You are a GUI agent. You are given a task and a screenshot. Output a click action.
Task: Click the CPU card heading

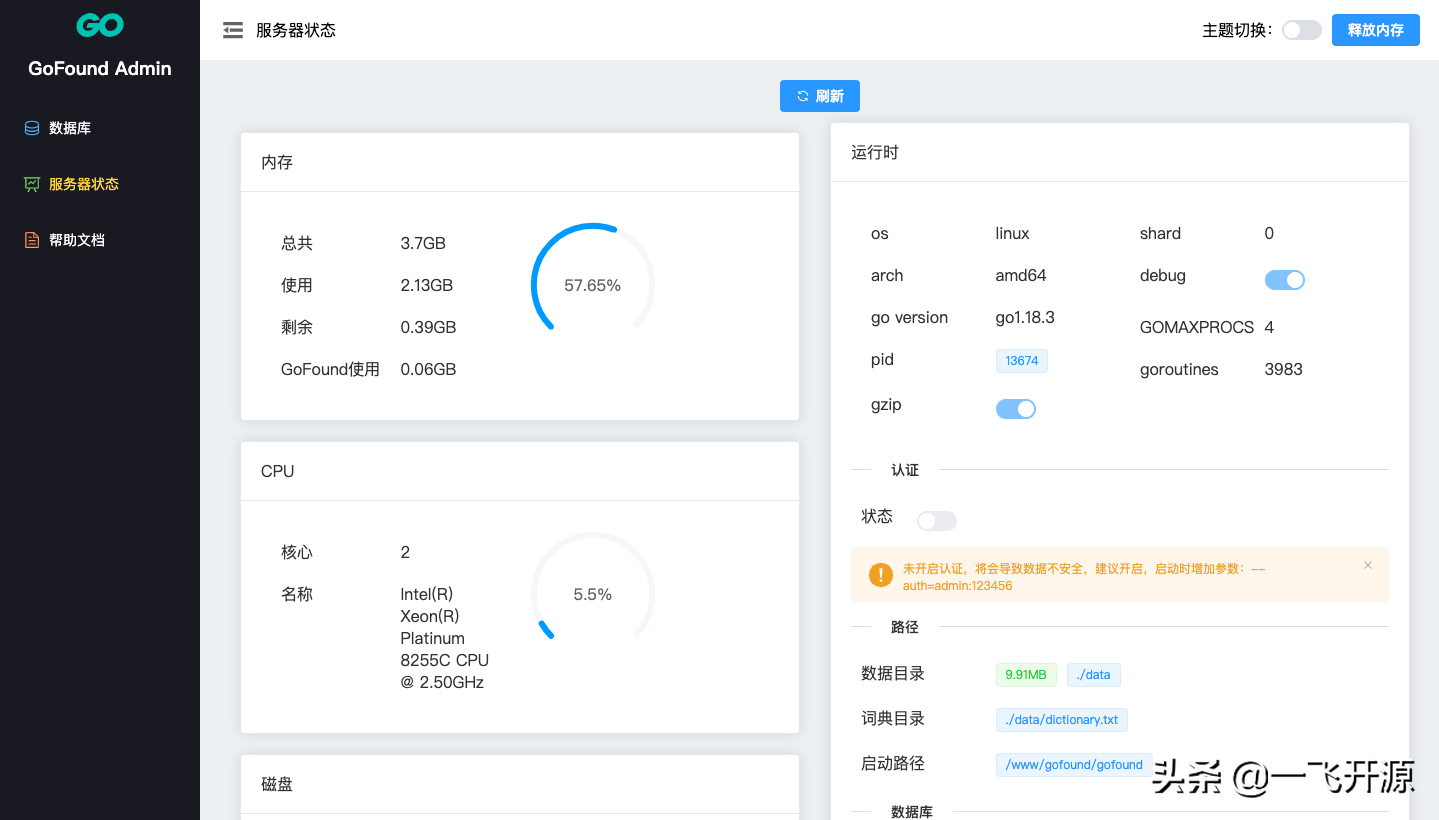[278, 471]
